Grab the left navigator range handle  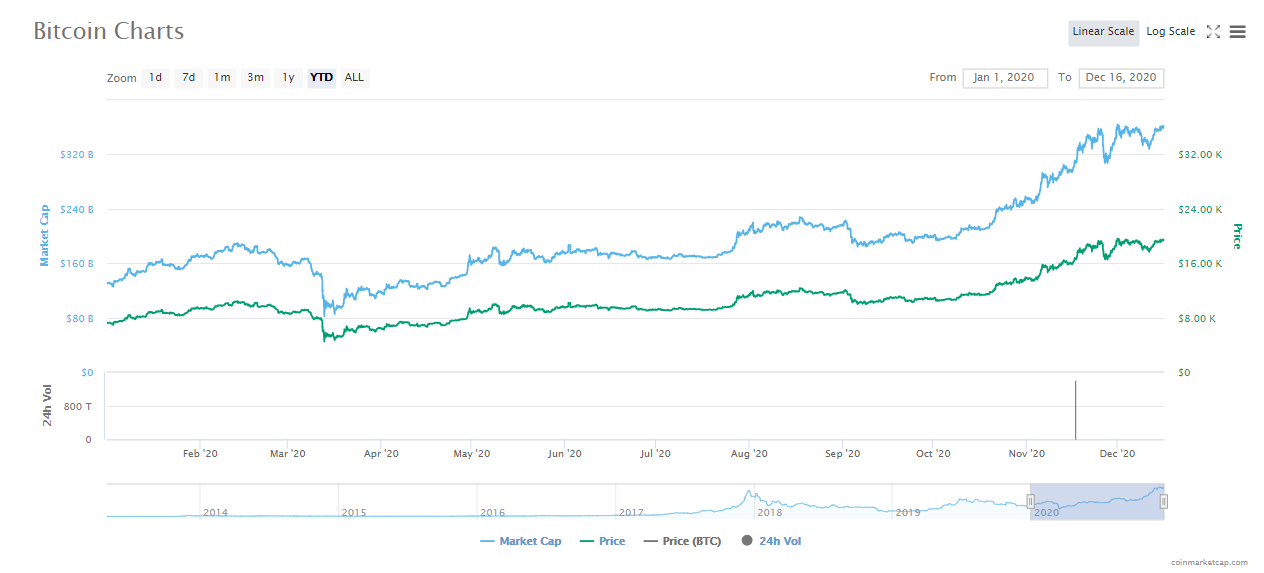[x=1030, y=501]
